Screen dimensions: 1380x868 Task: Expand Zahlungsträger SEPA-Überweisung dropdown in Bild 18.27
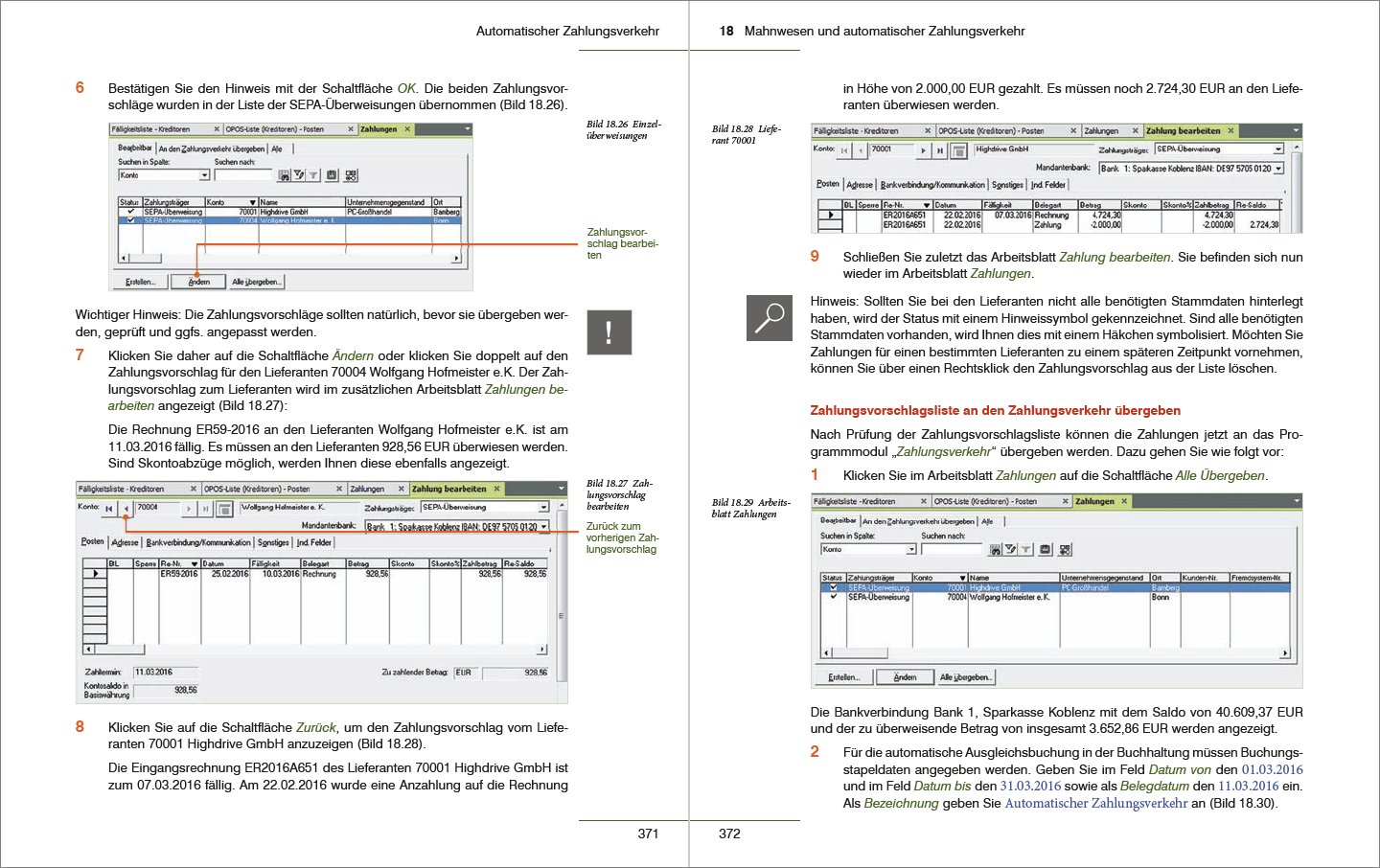pyautogui.click(x=543, y=507)
